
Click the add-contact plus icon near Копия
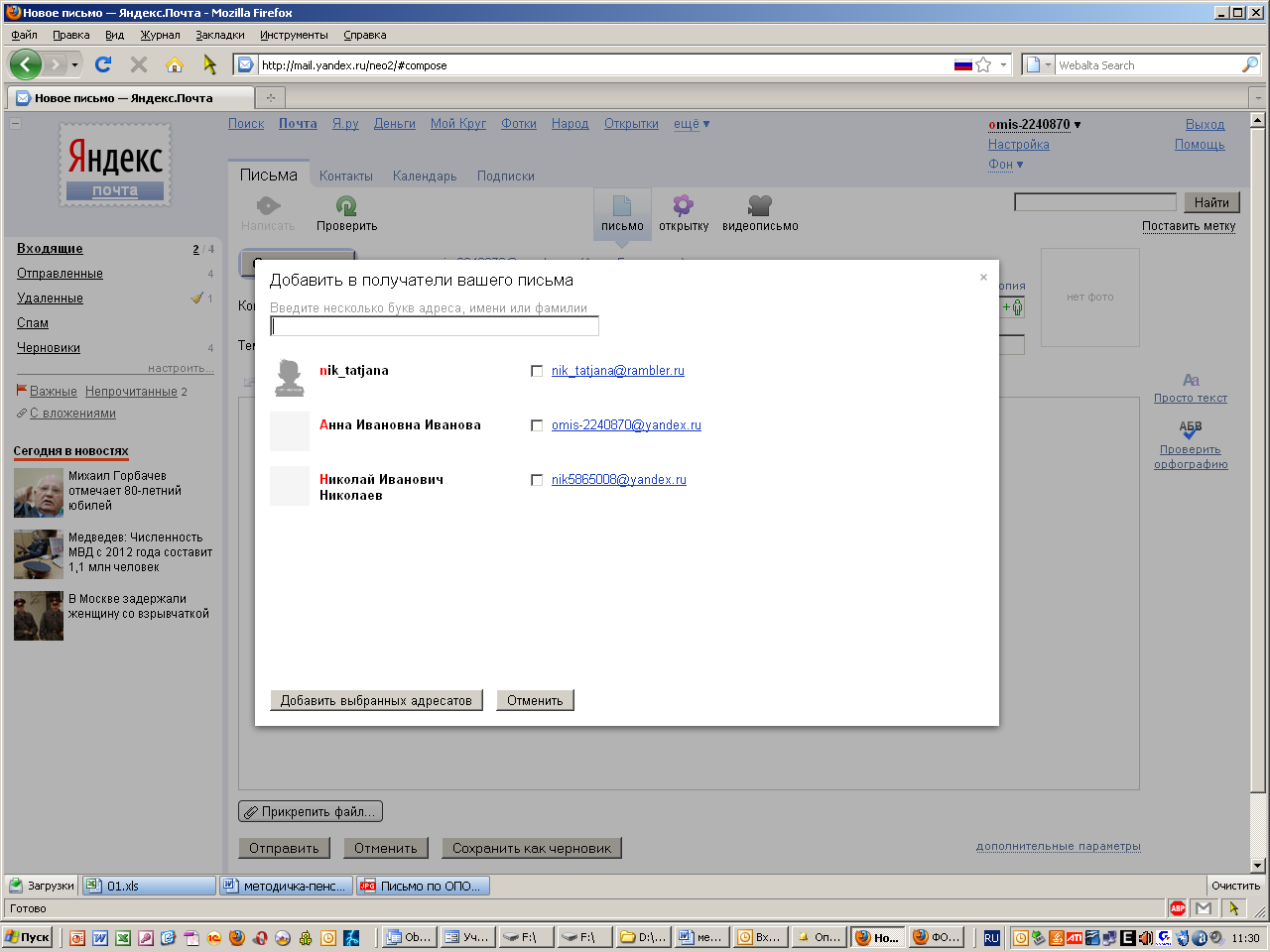coord(1012,307)
